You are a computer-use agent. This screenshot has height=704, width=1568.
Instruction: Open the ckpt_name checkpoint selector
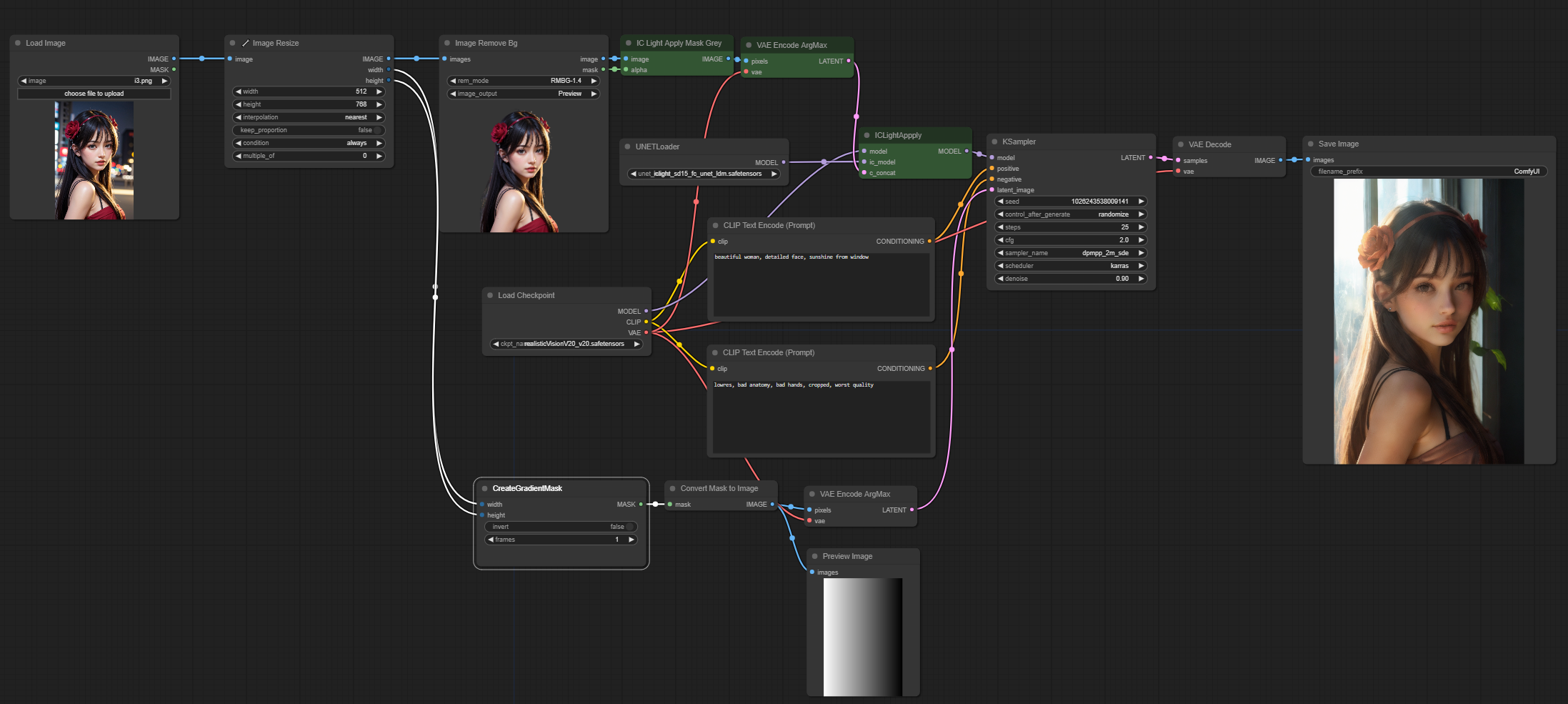click(566, 344)
